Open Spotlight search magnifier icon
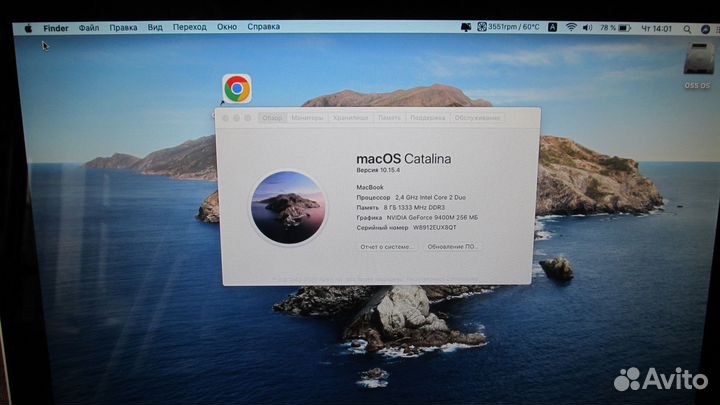 point(687,29)
